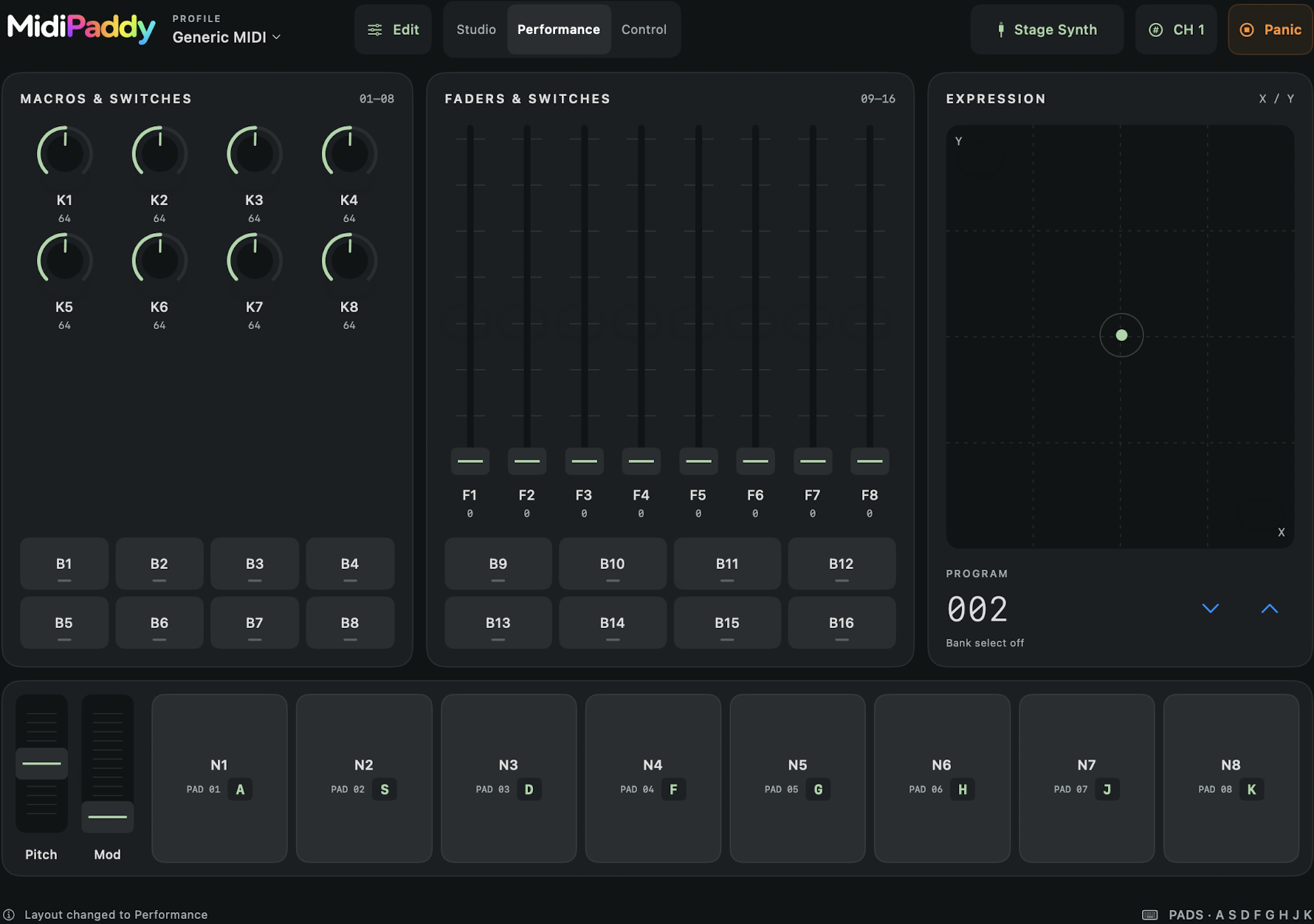Screen dimensions: 1314x924
Task: Decrease program with the down chevron
Action: [x=1211, y=609]
